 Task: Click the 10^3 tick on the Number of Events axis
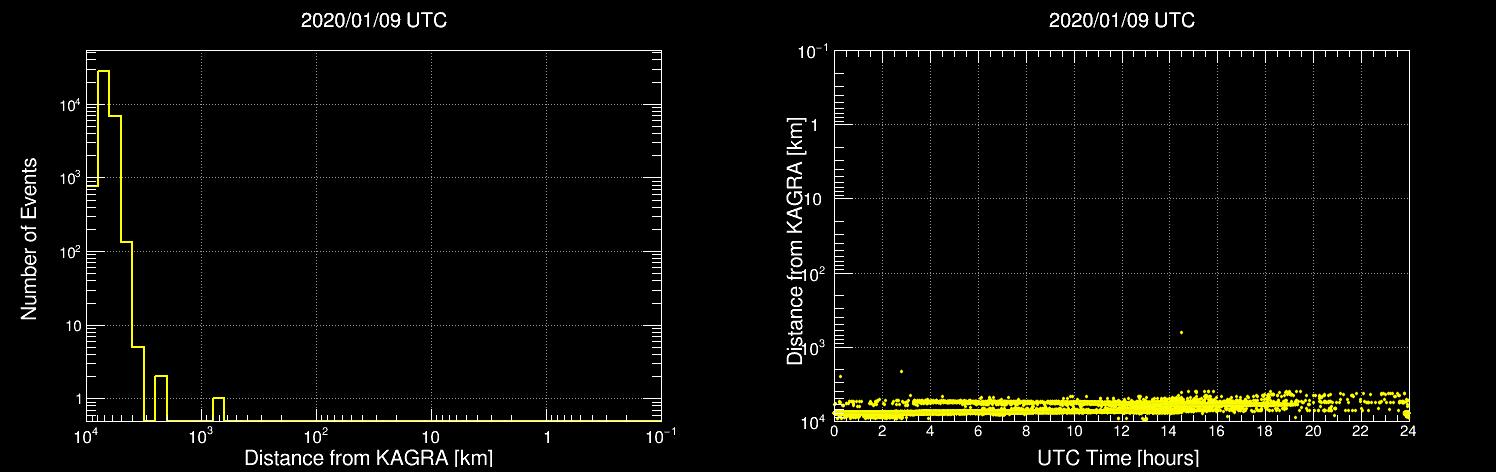pos(69,177)
